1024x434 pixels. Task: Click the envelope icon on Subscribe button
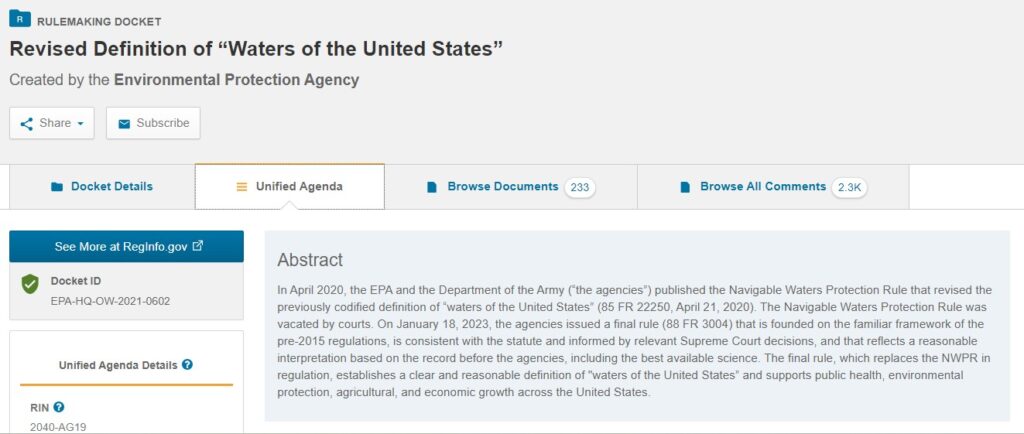124,123
